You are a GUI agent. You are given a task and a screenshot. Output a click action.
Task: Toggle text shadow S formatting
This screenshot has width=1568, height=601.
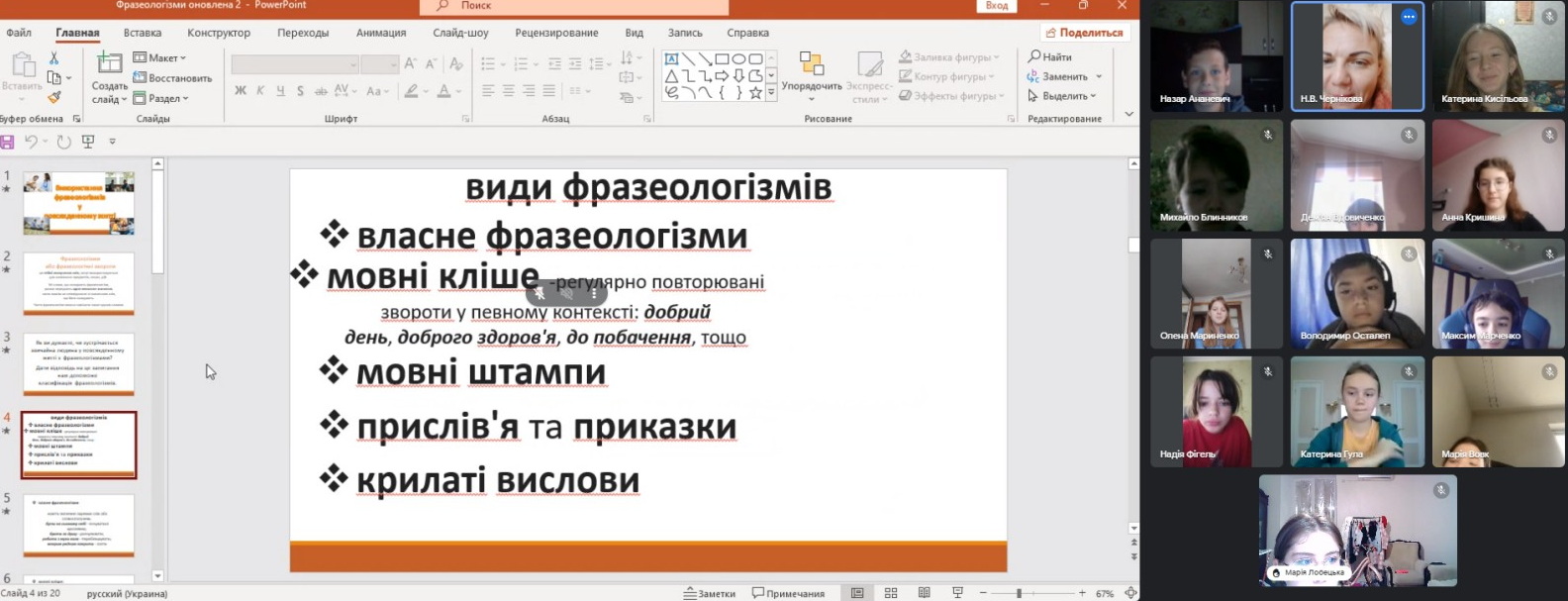click(301, 91)
